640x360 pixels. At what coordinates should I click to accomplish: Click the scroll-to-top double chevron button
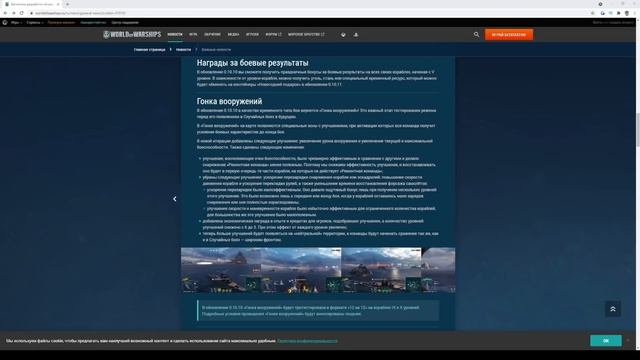coord(613,309)
